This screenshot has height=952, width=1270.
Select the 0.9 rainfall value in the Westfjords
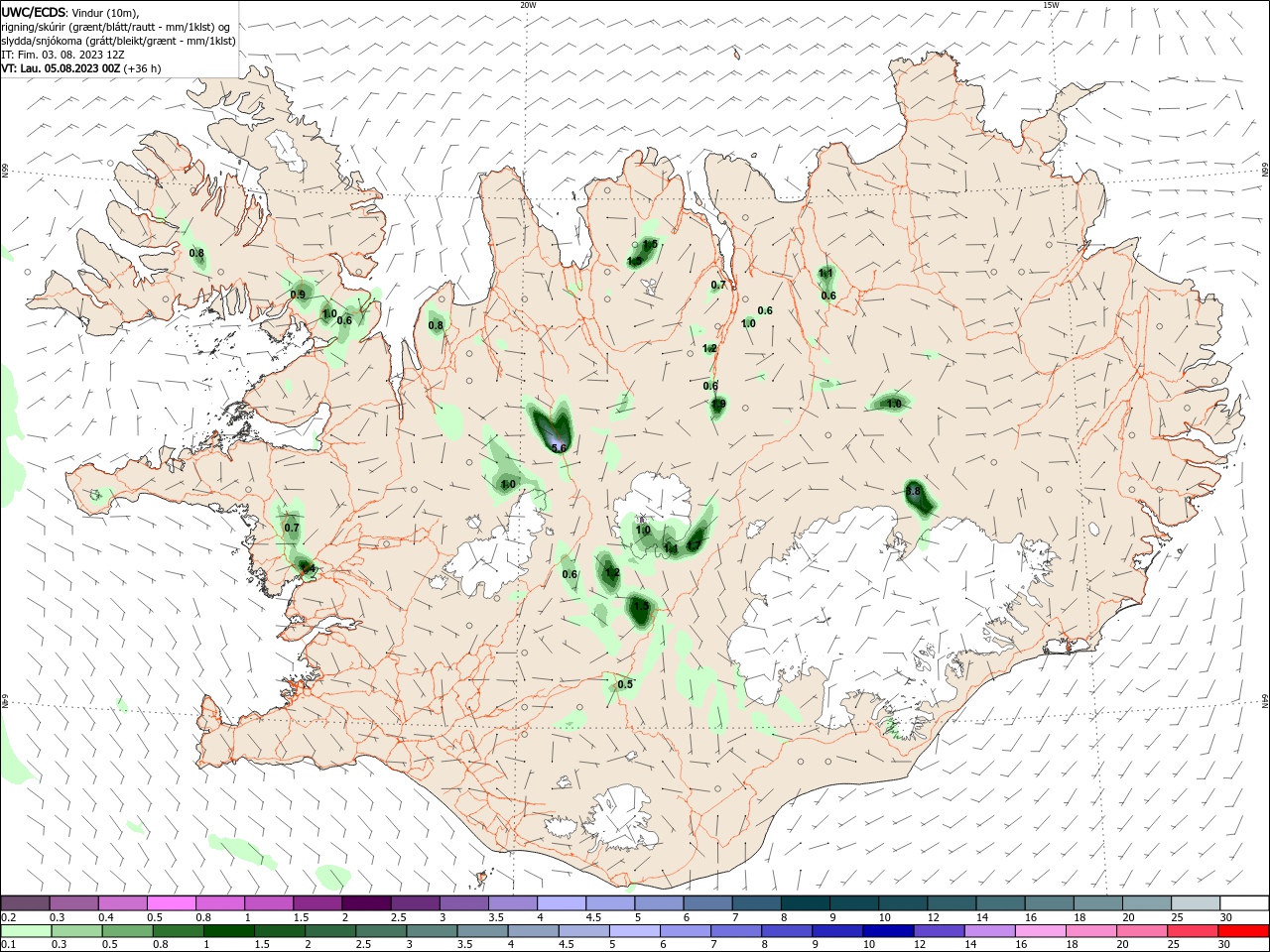tap(298, 295)
